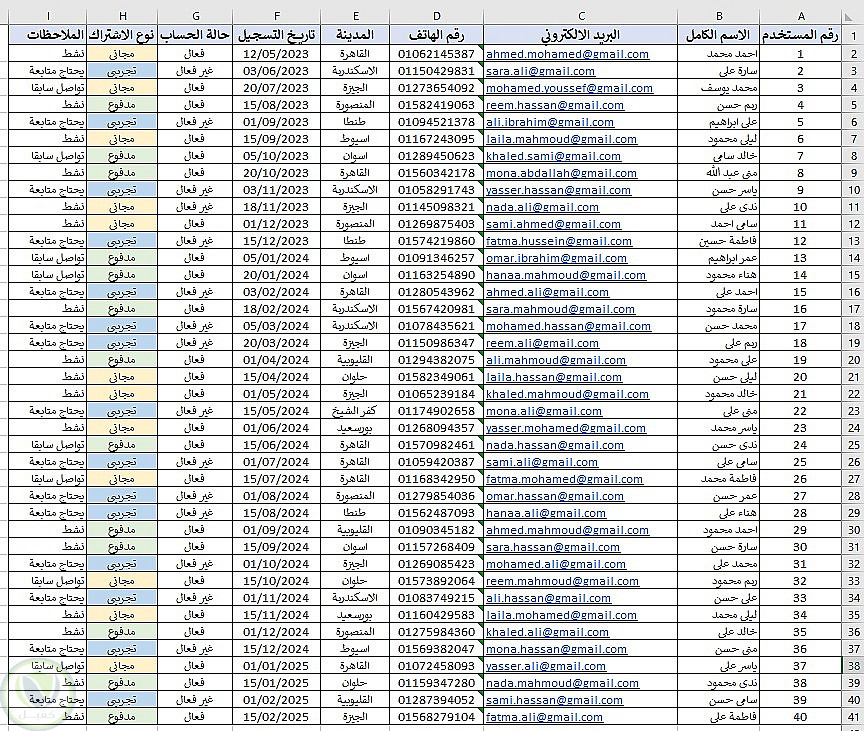Open link fatma.ali@gmail.com
Viewport: 864px width, 731px height.
pos(544,717)
